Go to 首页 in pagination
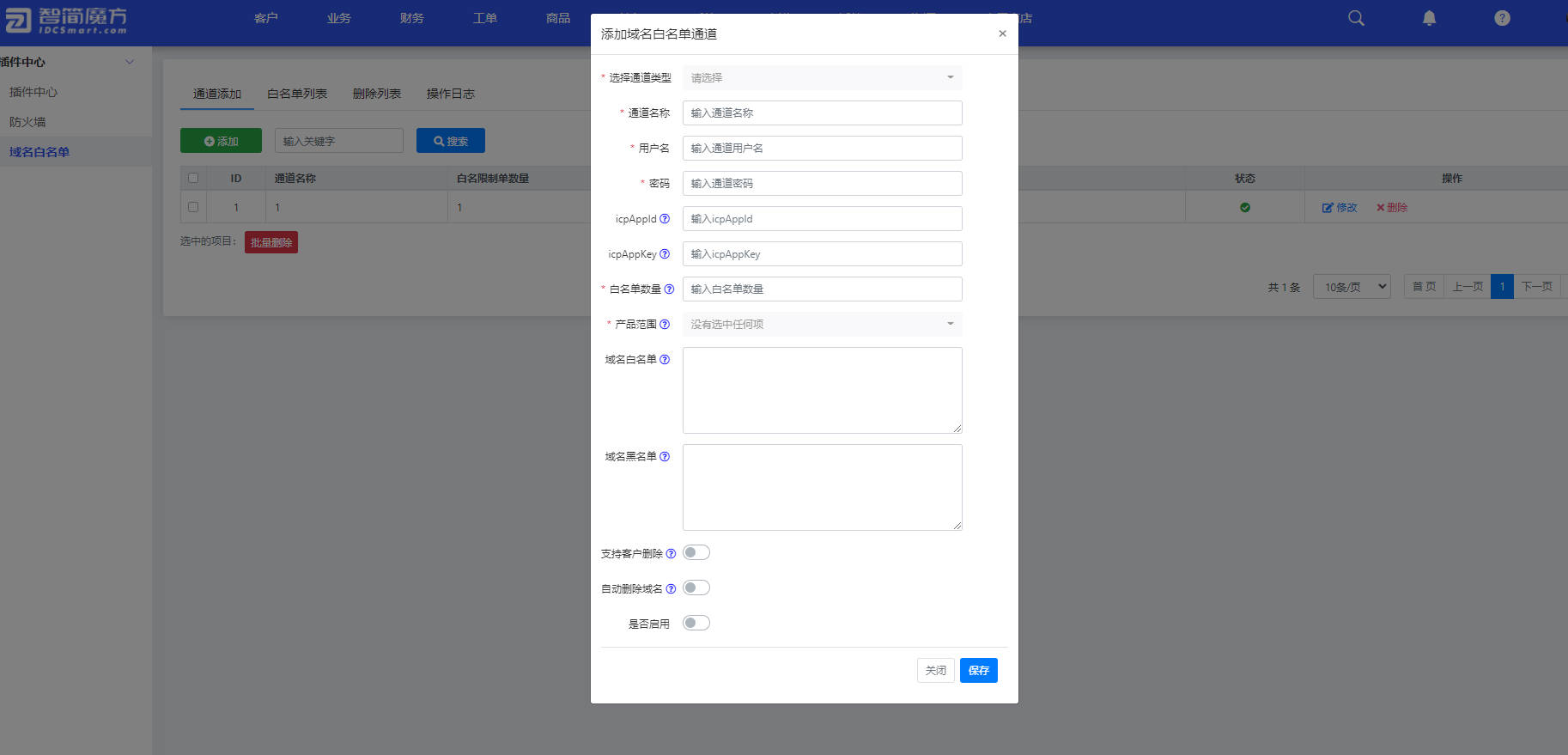1568x755 pixels. click(x=1424, y=287)
